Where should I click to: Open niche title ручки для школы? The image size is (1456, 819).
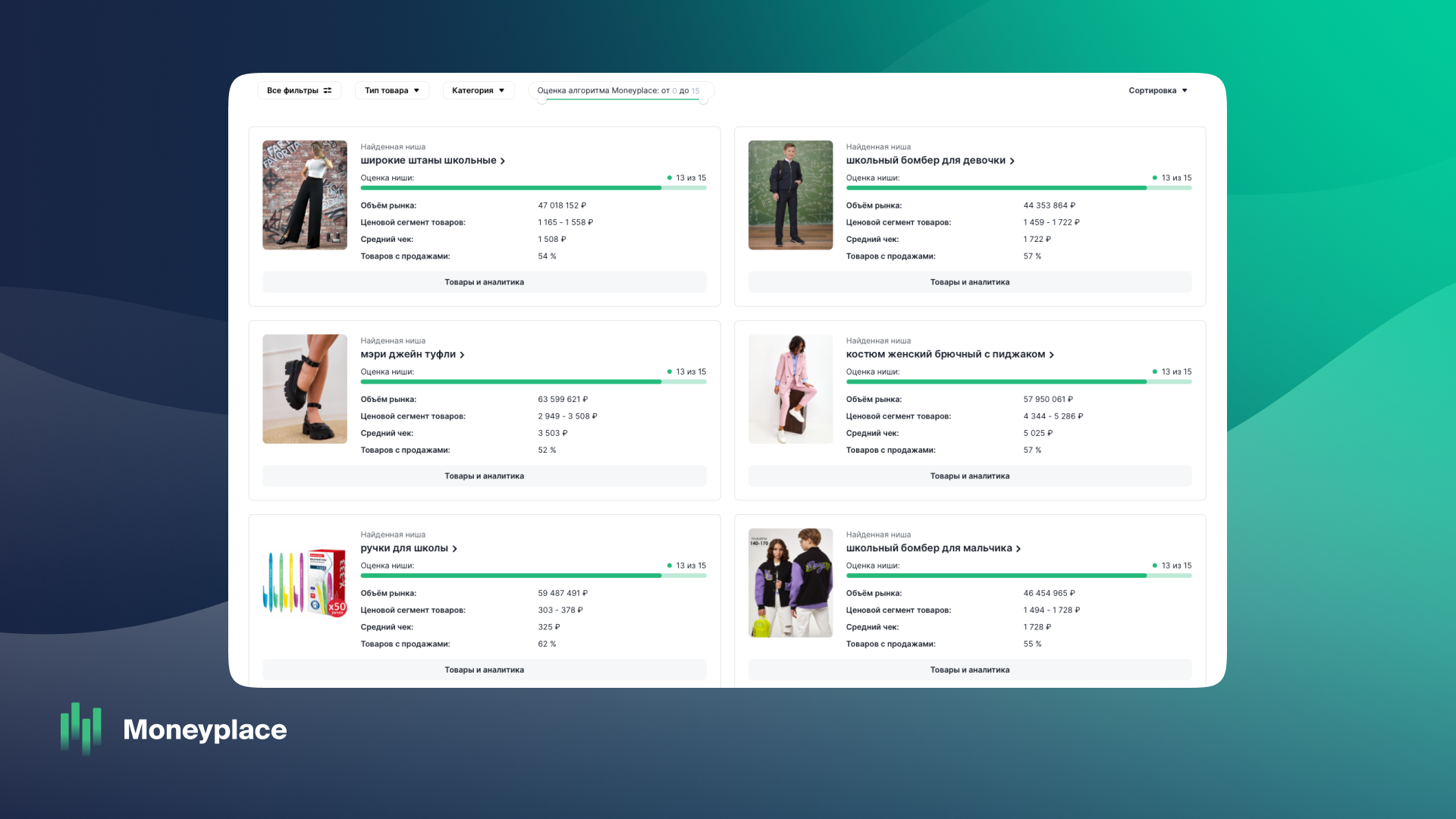coord(403,548)
